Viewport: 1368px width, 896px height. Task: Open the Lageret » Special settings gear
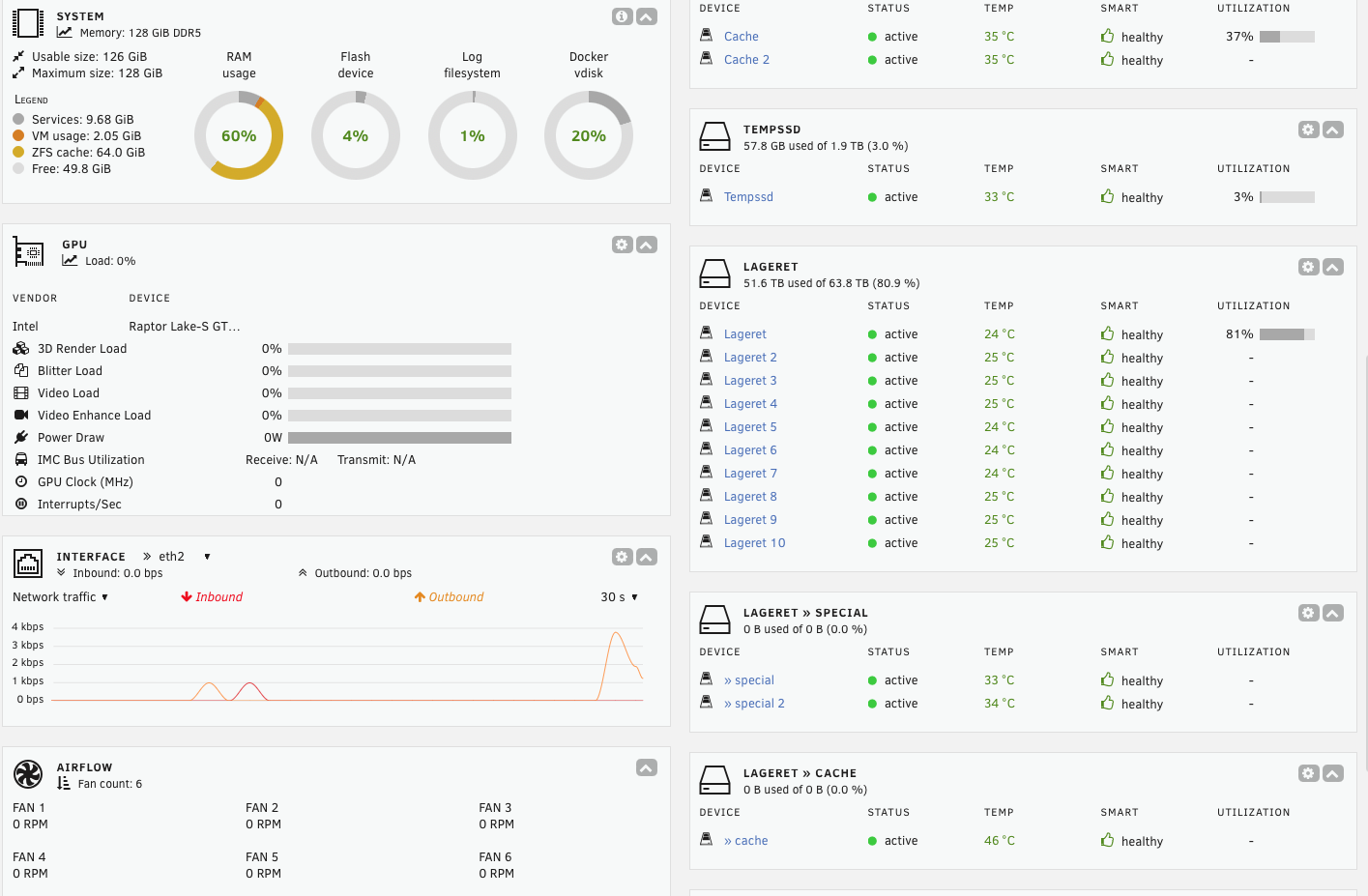(x=1309, y=613)
